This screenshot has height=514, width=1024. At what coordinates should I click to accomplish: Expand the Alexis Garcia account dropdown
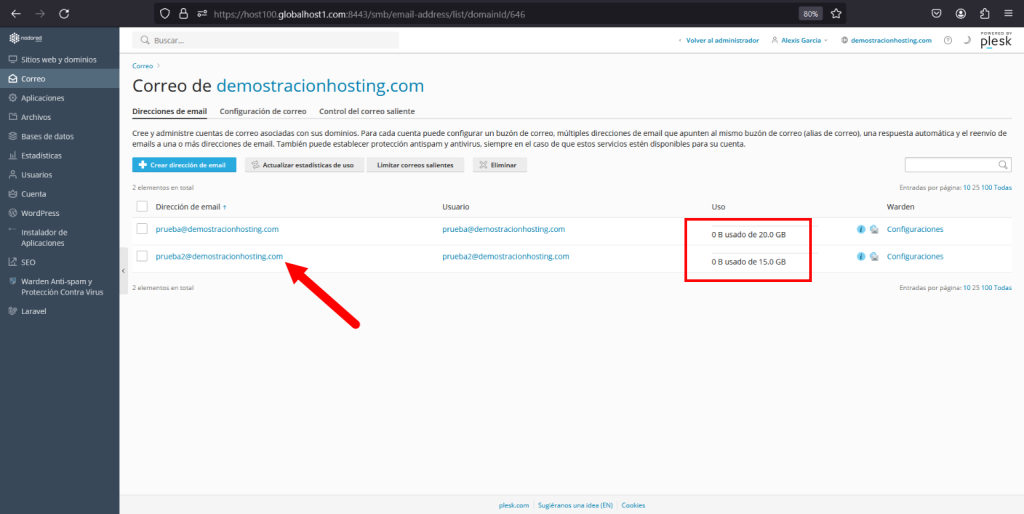click(x=803, y=40)
